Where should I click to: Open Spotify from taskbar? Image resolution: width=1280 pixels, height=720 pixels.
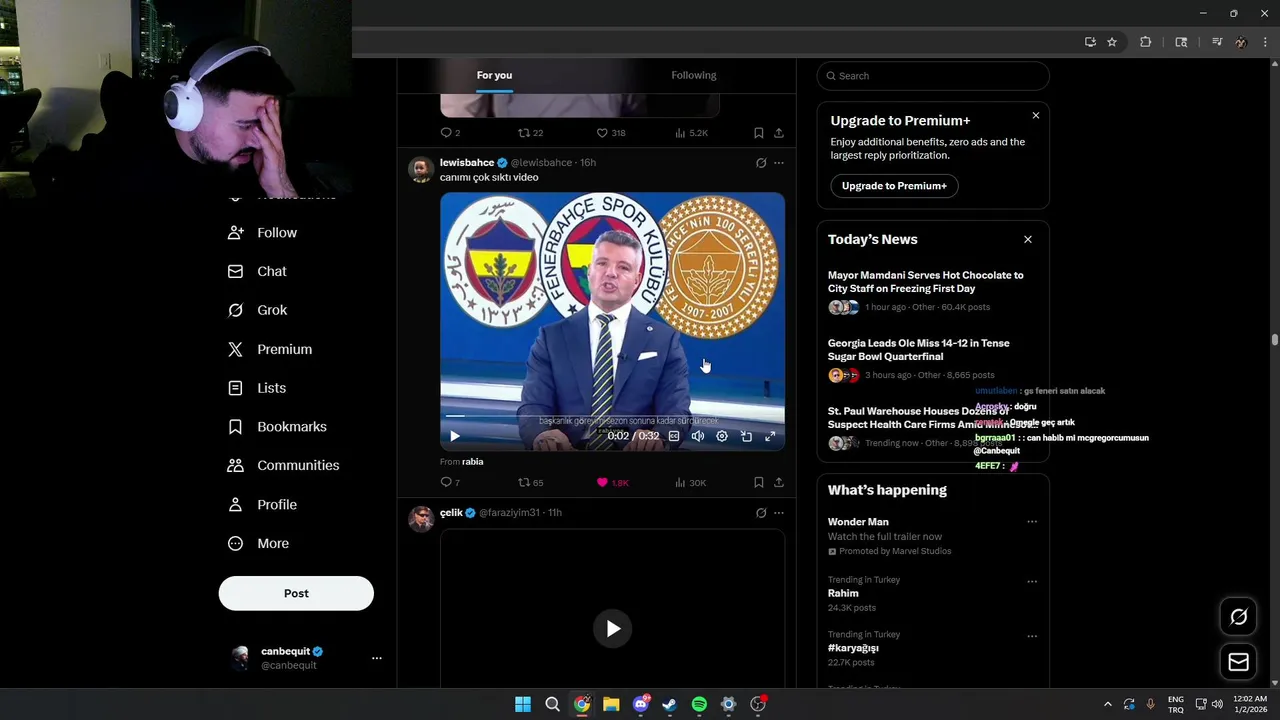699,705
